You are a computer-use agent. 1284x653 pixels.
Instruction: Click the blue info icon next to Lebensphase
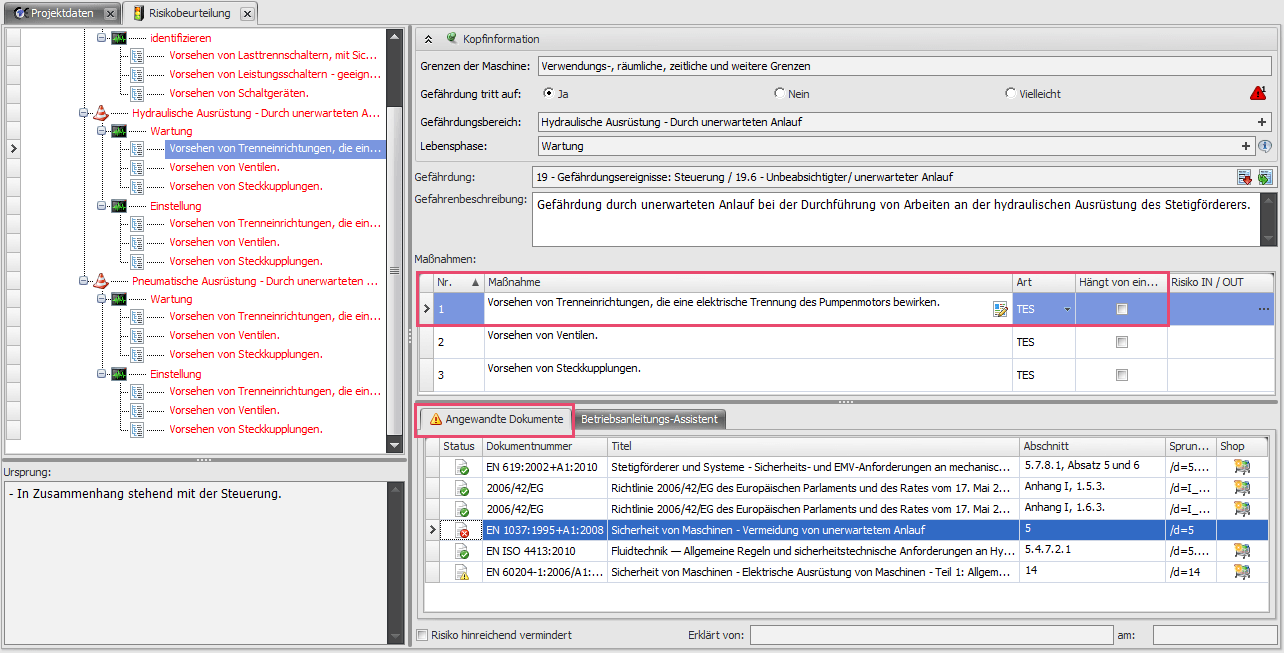pyautogui.click(x=1265, y=146)
